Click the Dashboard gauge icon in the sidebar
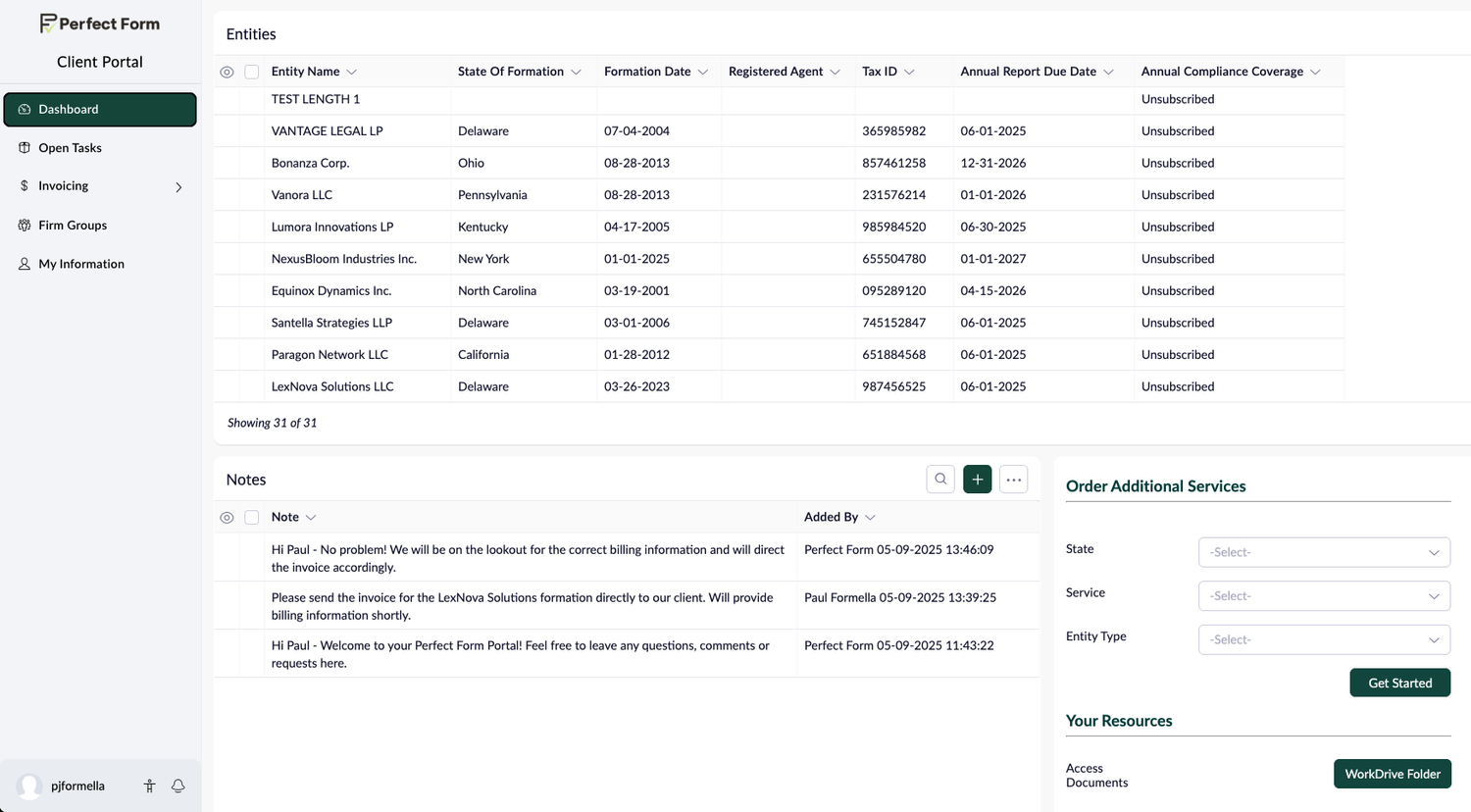The height and width of the screenshot is (812, 1471). pyautogui.click(x=25, y=109)
